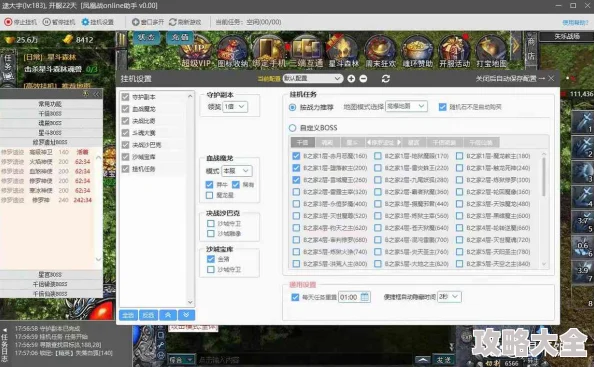Image resolution: width=594 pixels, height=367 pixels.
Task: Open the 连环赞助 pot icon
Action: 417,51
